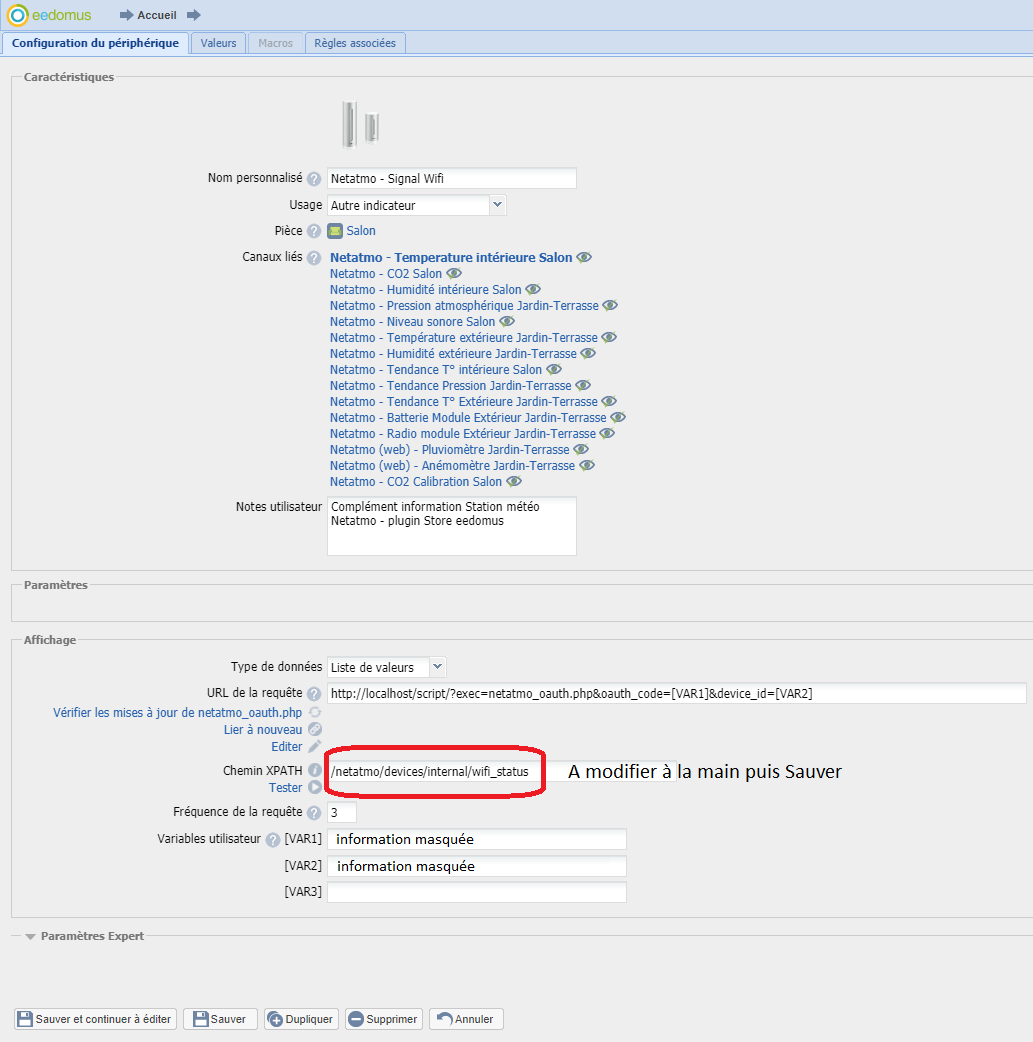The width and height of the screenshot is (1033, 1042).
Task: Focus the URL de la requête field
Action: point(677,693)
